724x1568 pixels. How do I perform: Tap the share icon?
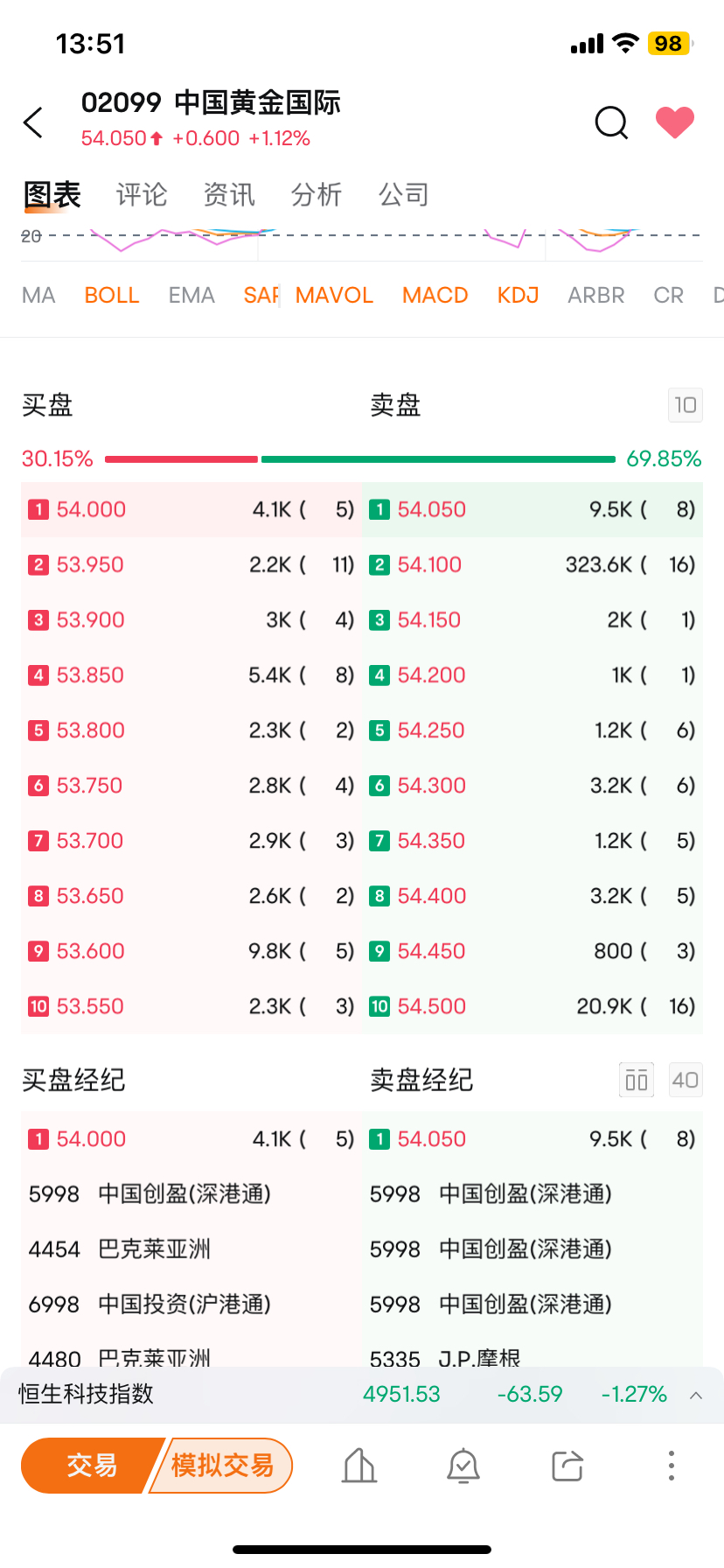point(567,1466)
